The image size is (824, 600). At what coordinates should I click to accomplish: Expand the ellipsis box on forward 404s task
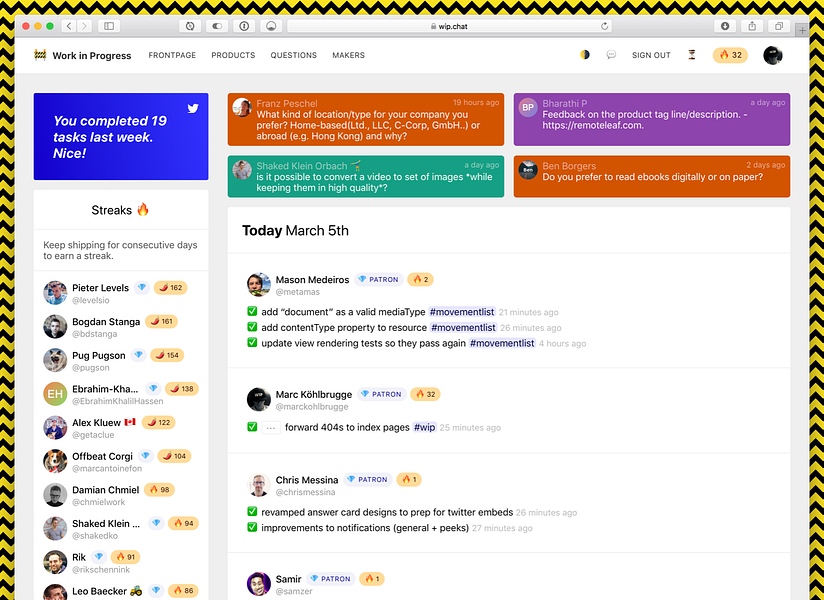(x=271, y=428)
